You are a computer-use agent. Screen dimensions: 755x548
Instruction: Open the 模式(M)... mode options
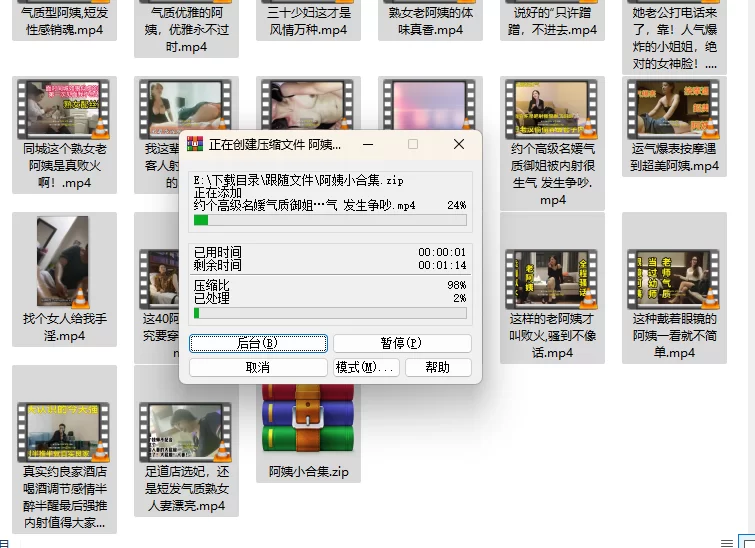pyautogui.click(x=366, y=367)
